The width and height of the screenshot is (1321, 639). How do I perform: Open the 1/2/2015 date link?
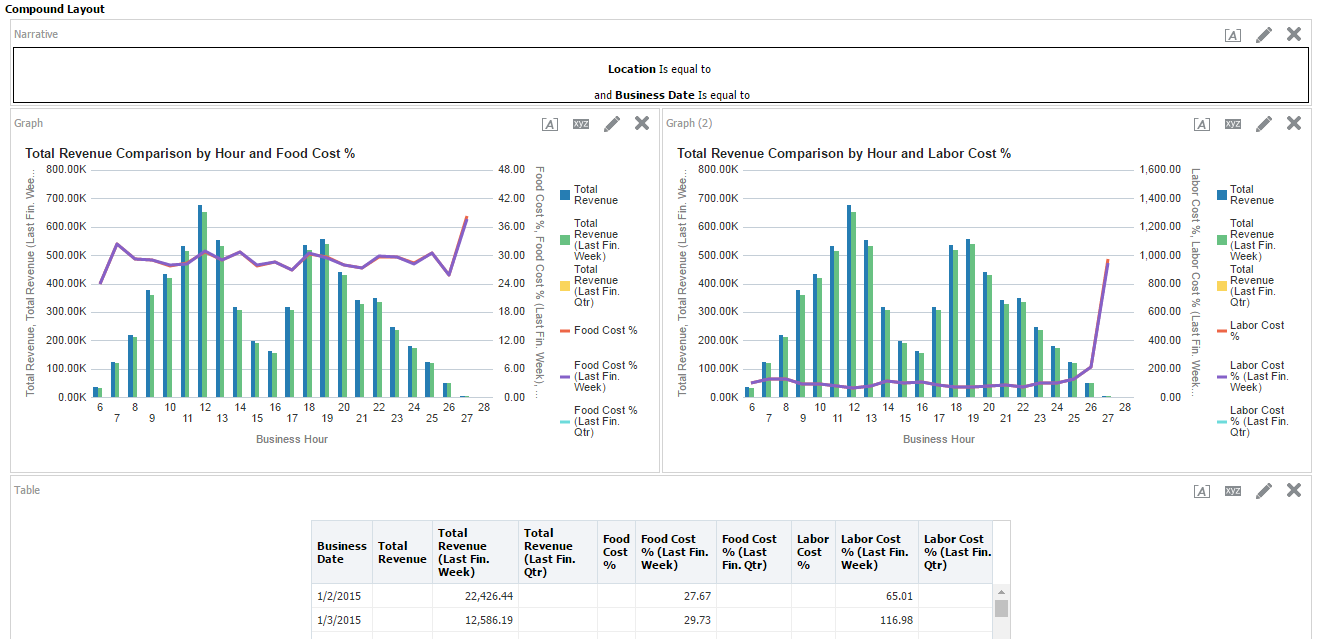click(x=340, y=595)
